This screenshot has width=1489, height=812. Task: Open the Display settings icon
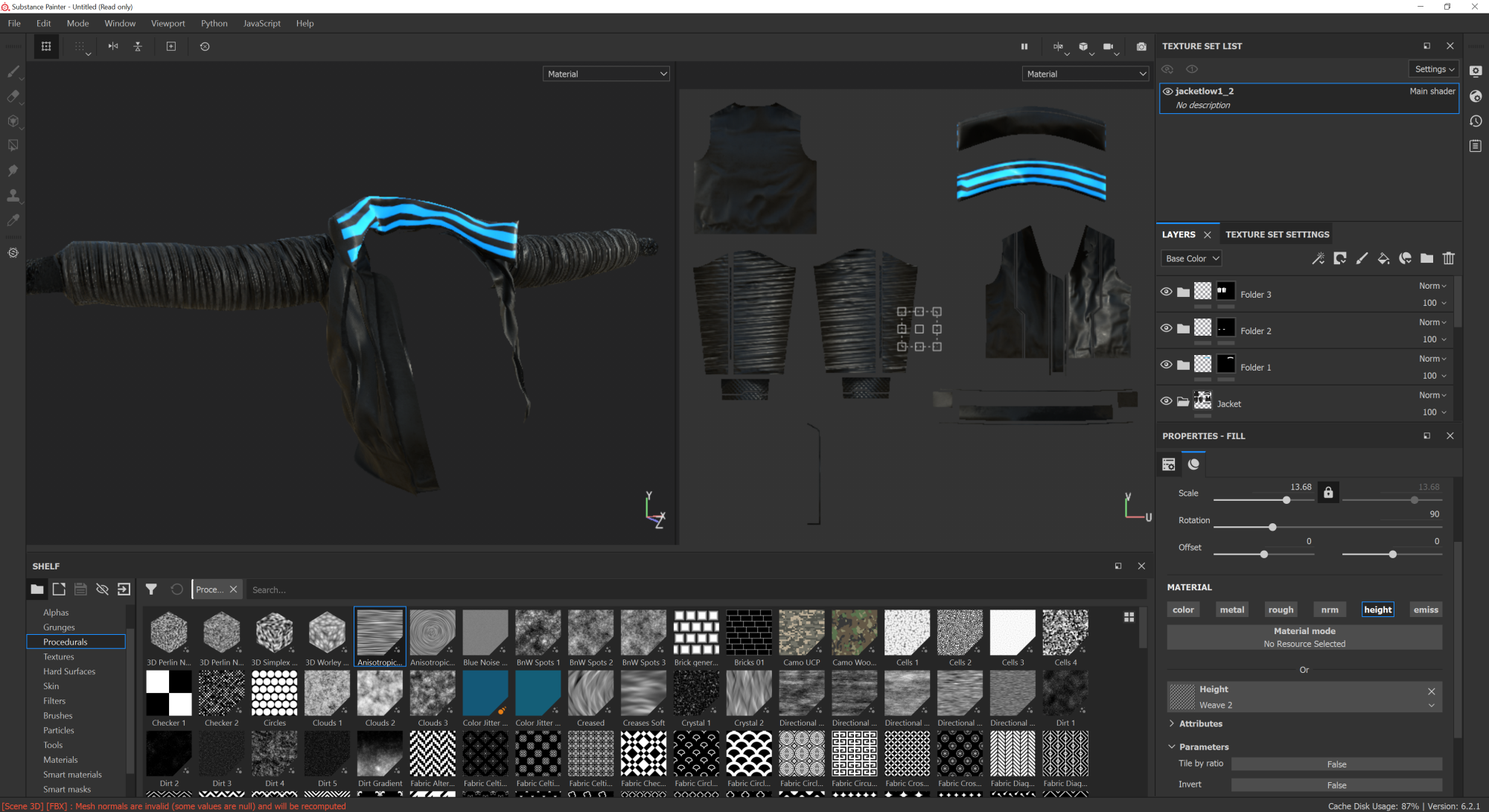[x=1476, y=71]
